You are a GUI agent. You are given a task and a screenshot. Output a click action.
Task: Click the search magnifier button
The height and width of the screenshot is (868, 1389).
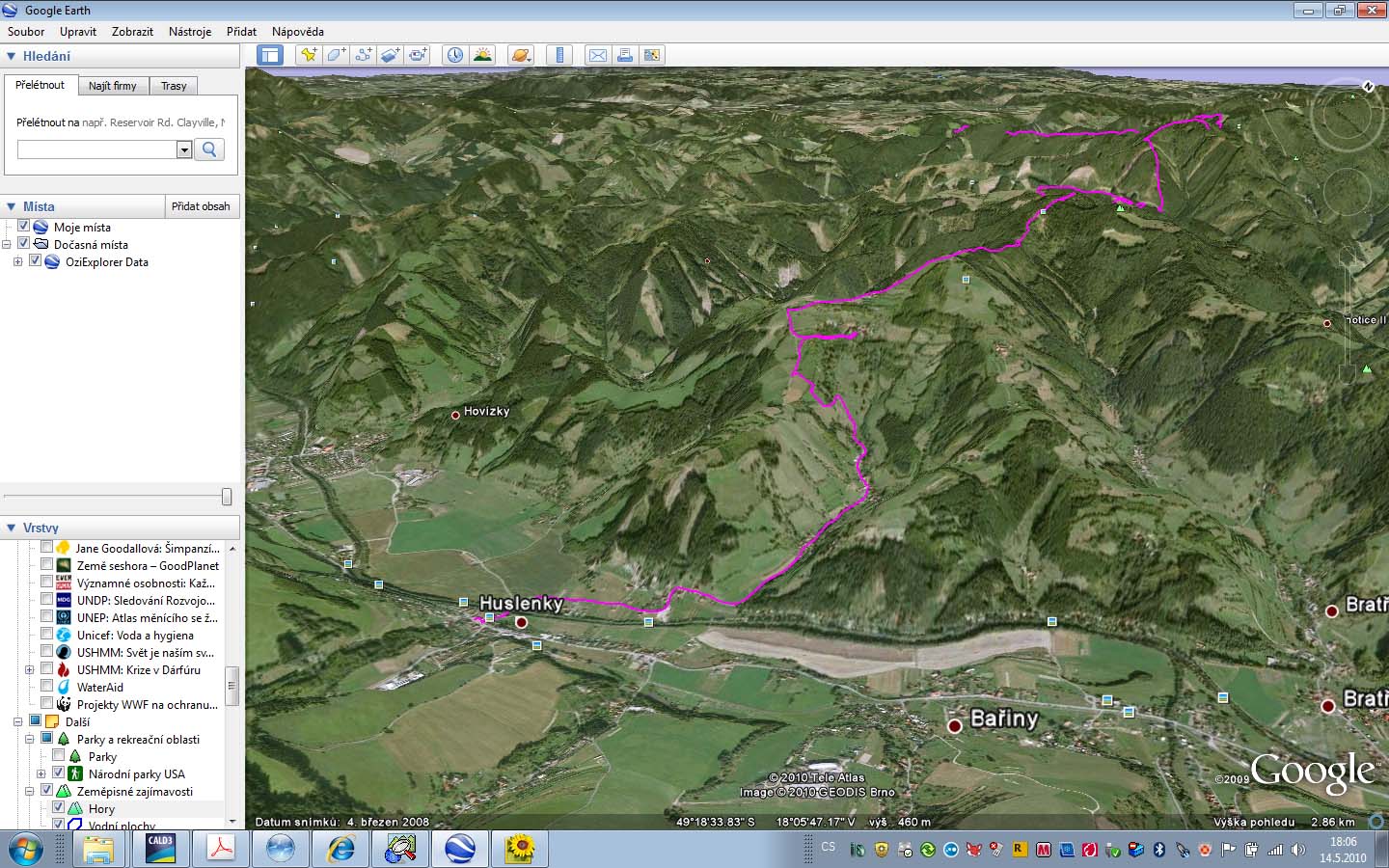[209, 149]
